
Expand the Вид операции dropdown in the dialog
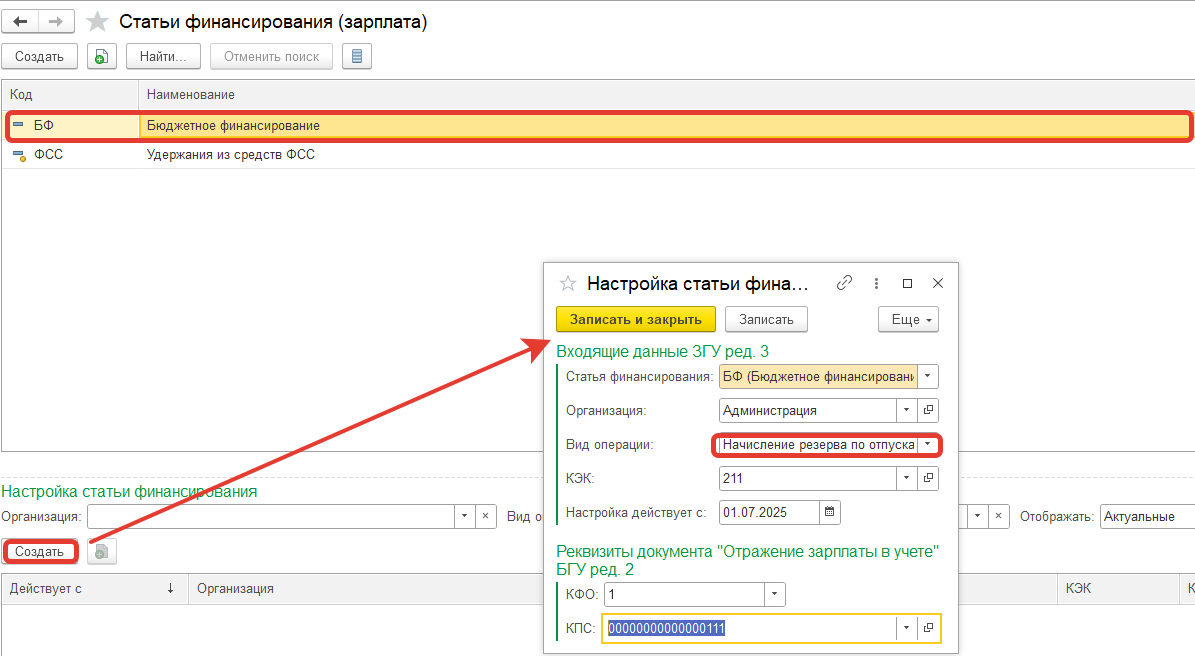pos(928,444)
